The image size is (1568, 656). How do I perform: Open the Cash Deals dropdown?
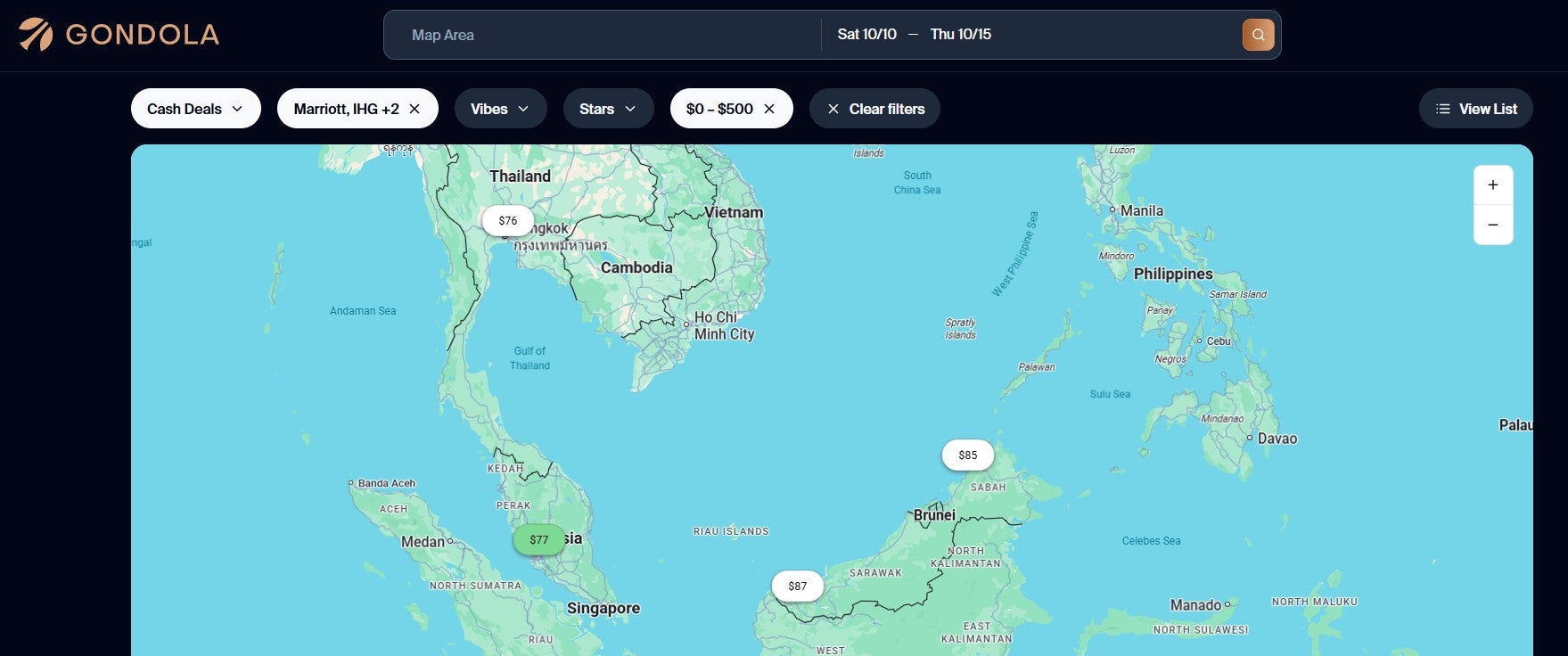196,109
